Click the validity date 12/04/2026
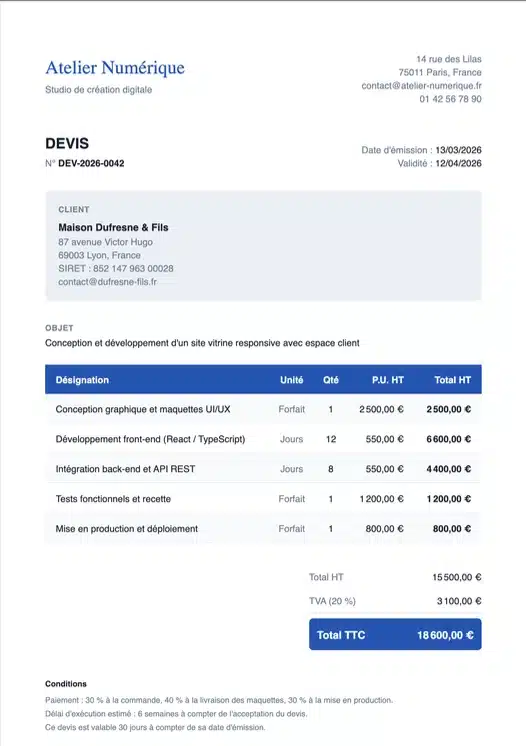The image size is (526, 746). tap(458, 163)
